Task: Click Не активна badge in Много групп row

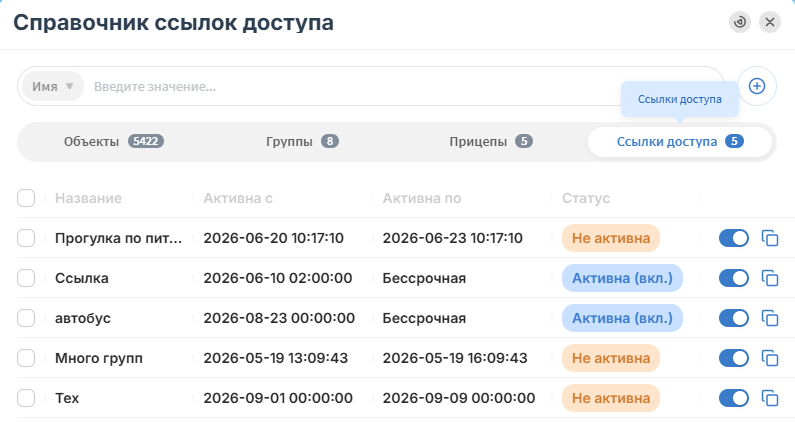Action: (x=610, y=358)
